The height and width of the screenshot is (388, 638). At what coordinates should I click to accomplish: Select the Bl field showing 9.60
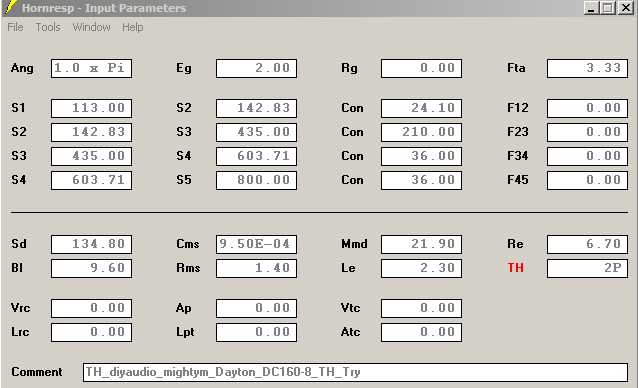point(92,268)
